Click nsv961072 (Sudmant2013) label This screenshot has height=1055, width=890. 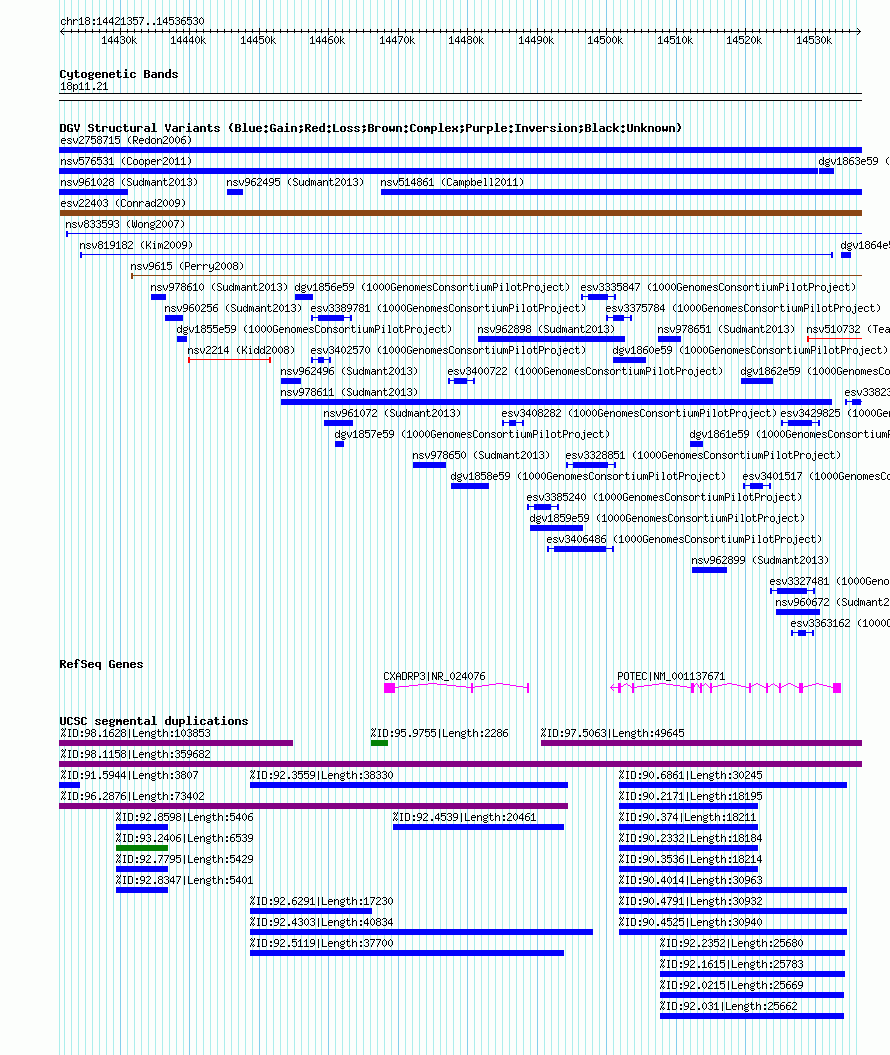tap(392, 412)
